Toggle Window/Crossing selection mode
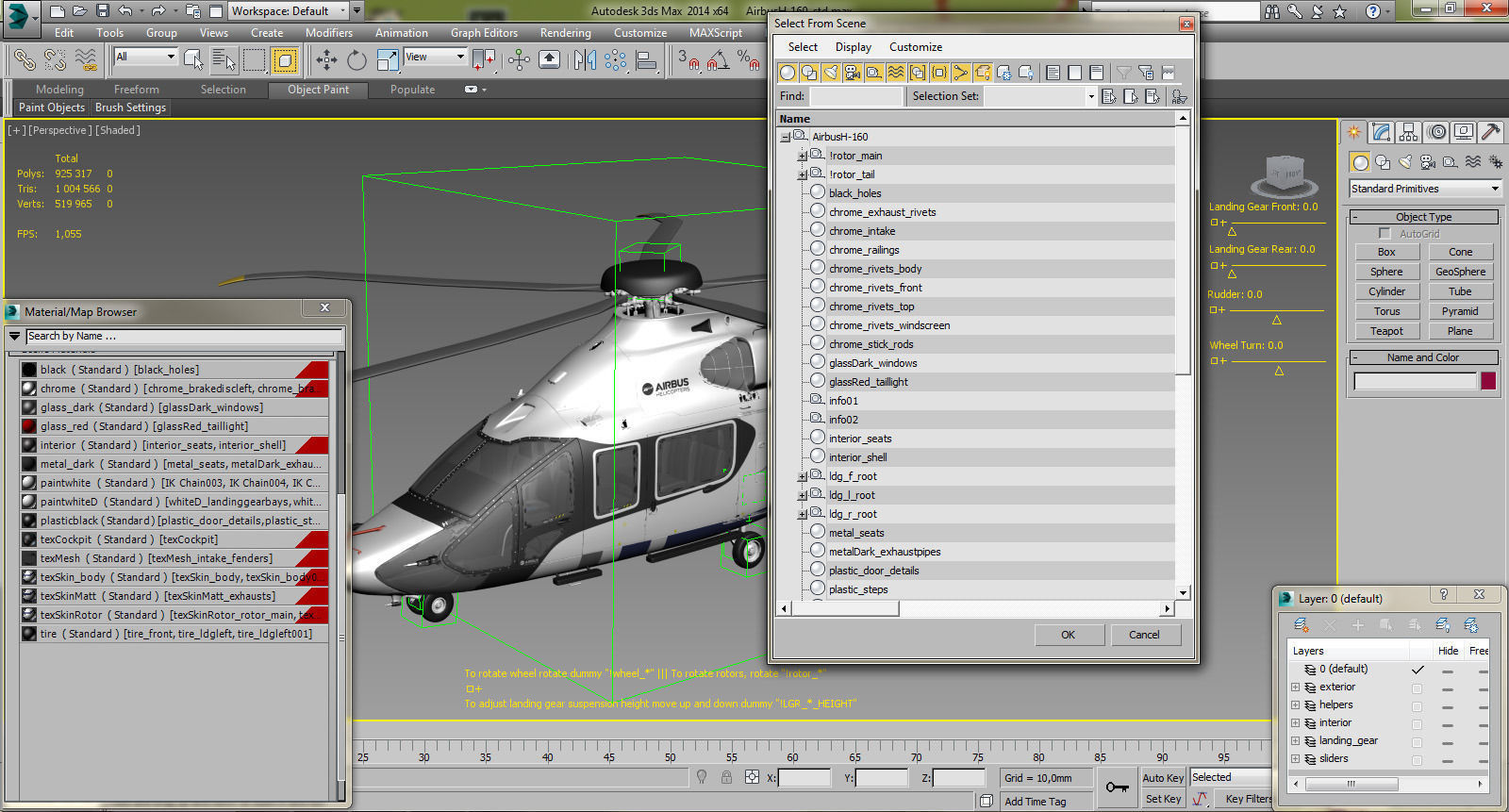 tap(284, 60)
